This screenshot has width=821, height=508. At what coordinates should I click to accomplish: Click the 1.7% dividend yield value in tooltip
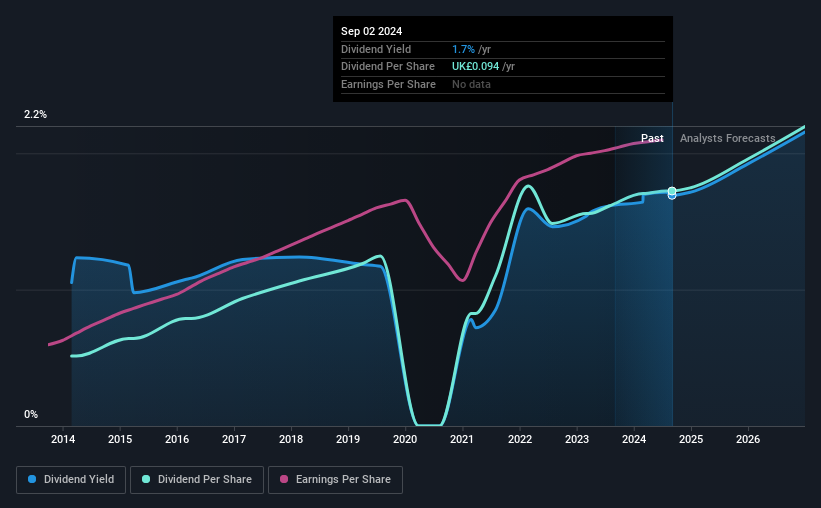tap(463, 49)
